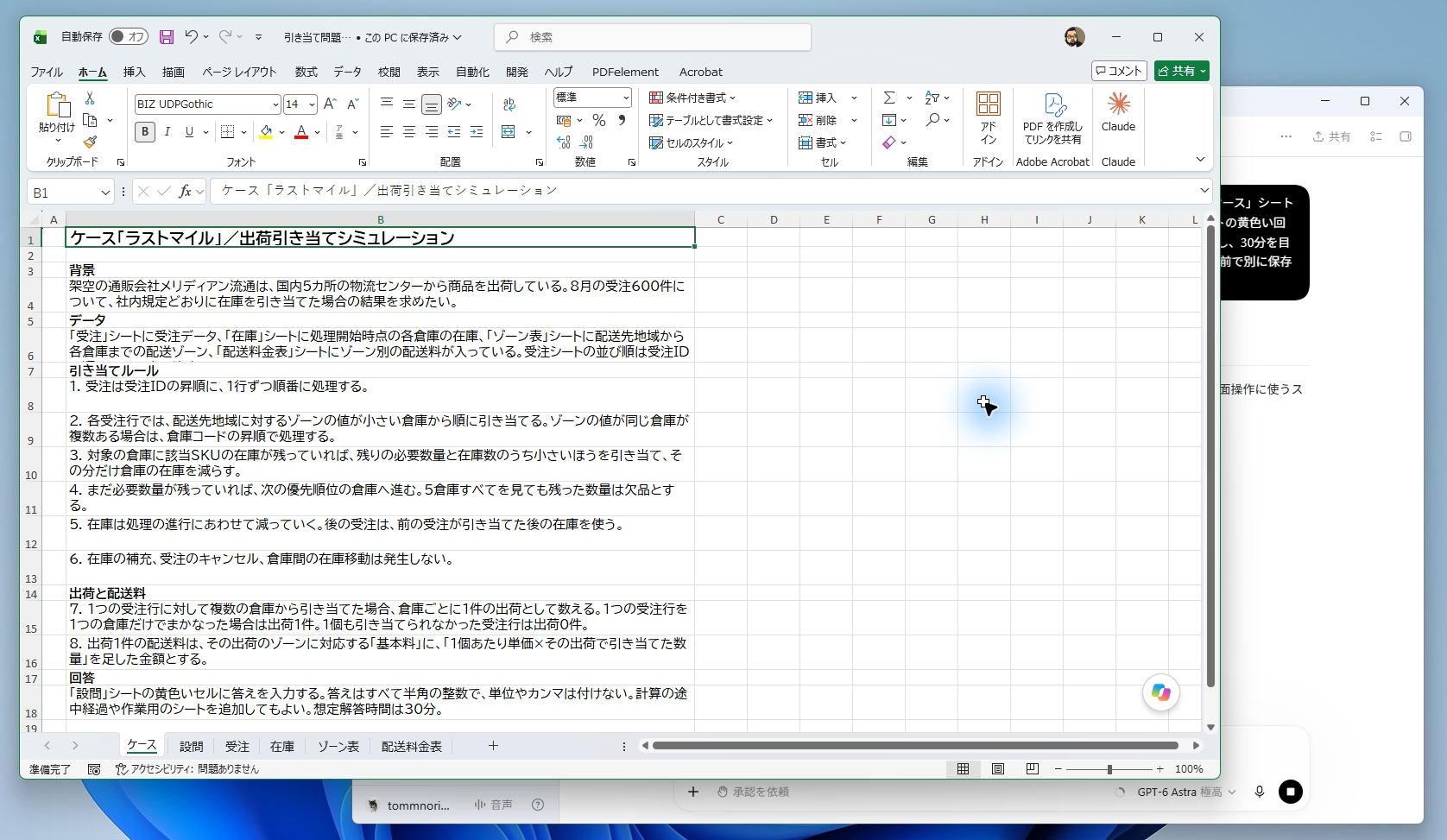Open Format as Table (テーブルとして書式設定) menu
Viewport: 1447px width, 840px height.
[x=711, y=120]
